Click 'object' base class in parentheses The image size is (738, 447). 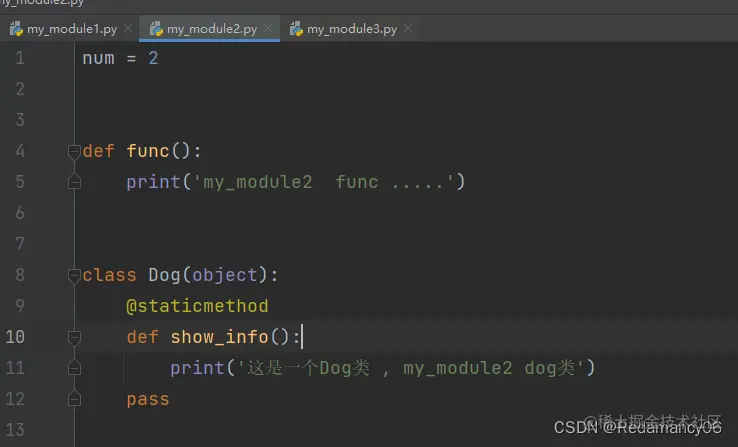[225, 275]
